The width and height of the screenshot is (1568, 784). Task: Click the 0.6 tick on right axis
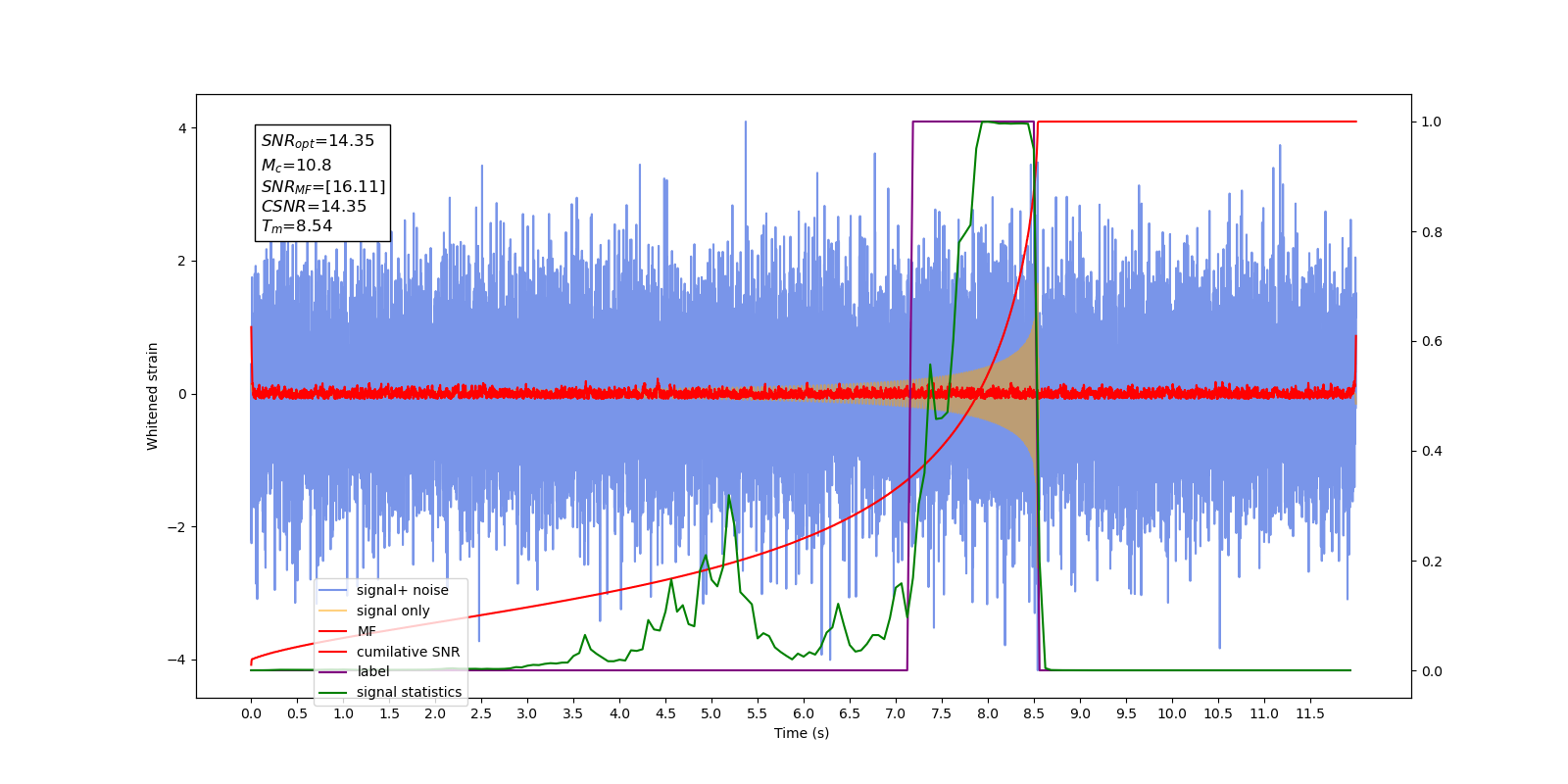coord(1432,342)
